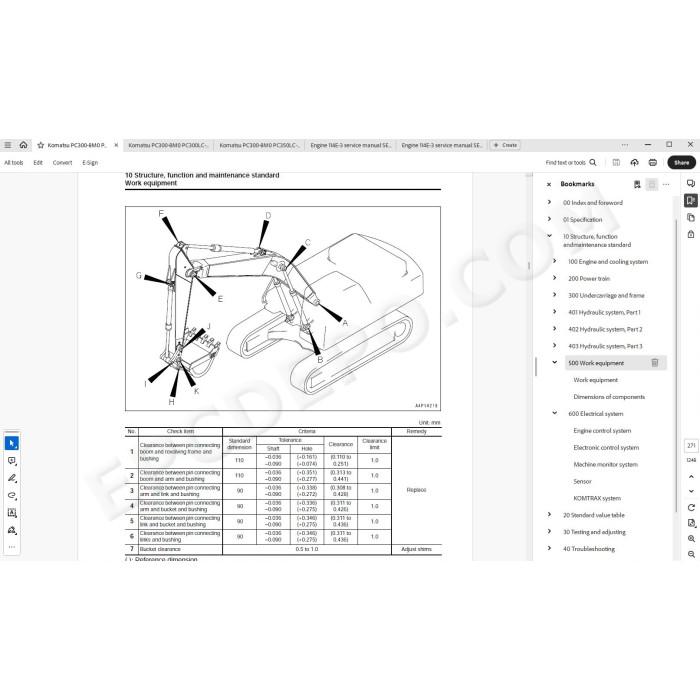Open the Electronic control system bookmark

pyautogui.click(x=606, y=447)
